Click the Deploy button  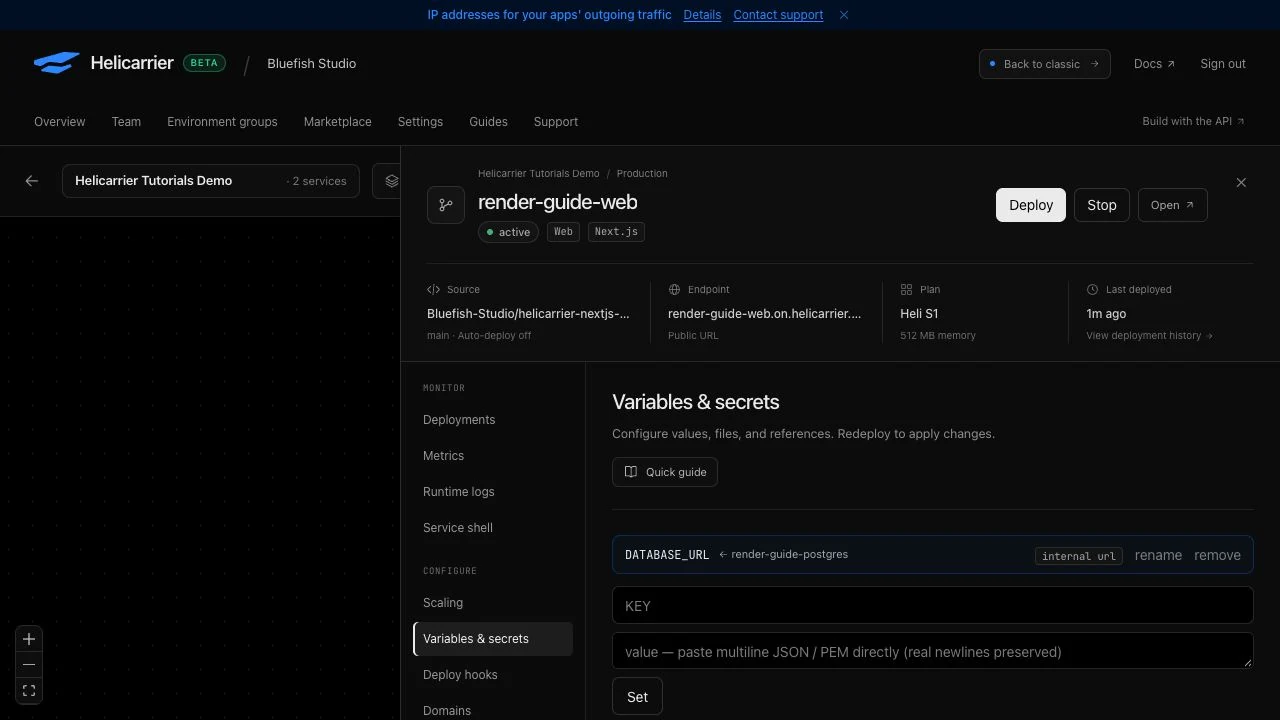[1031, 205]
